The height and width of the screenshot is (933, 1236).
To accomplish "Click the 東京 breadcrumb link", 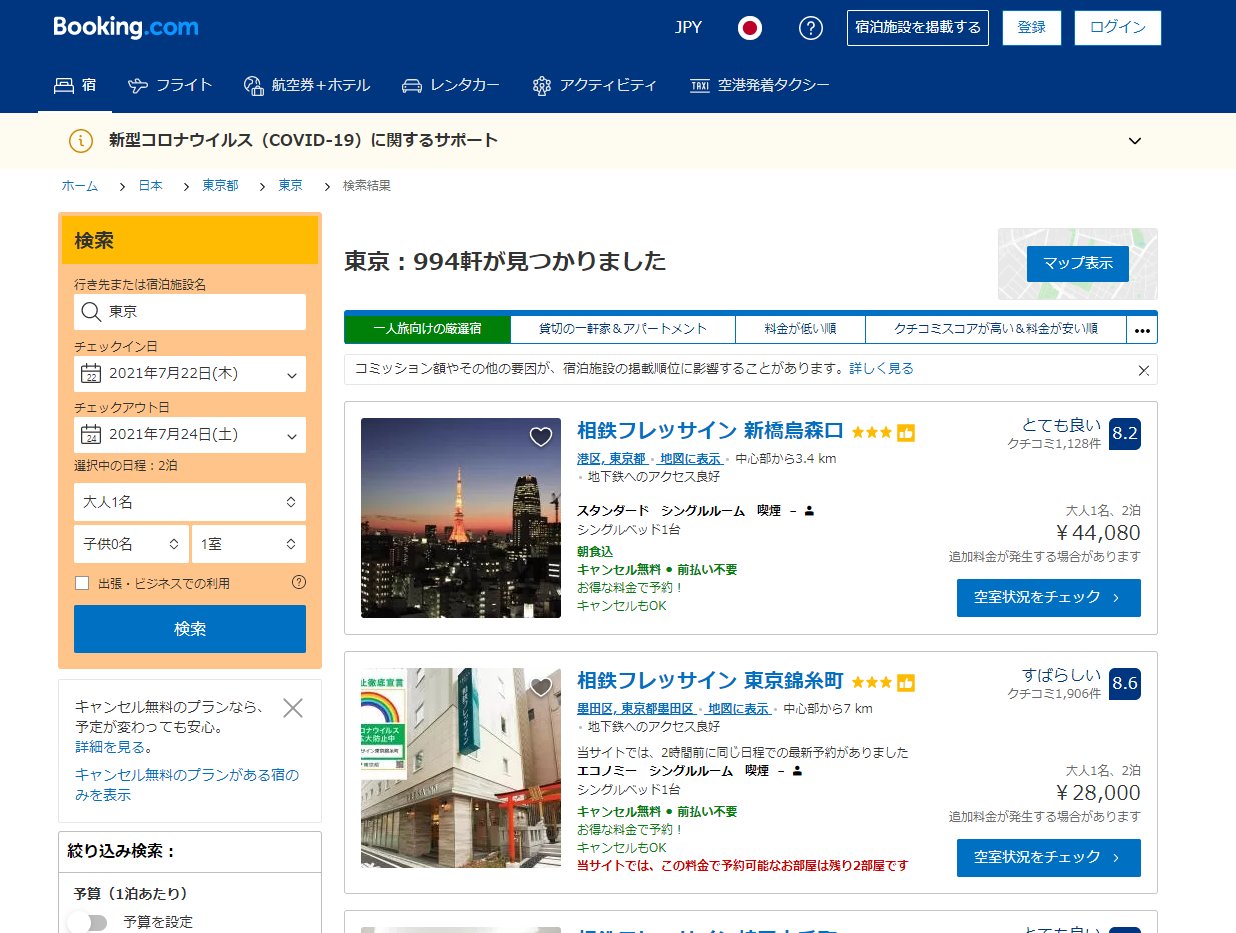I will click(x=290, y=186).
